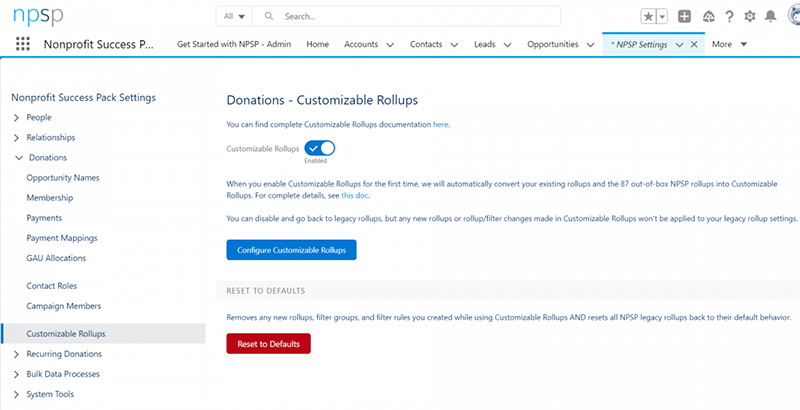
Task: Select Opportunity Names in sidebar
Action: (63, 177)
